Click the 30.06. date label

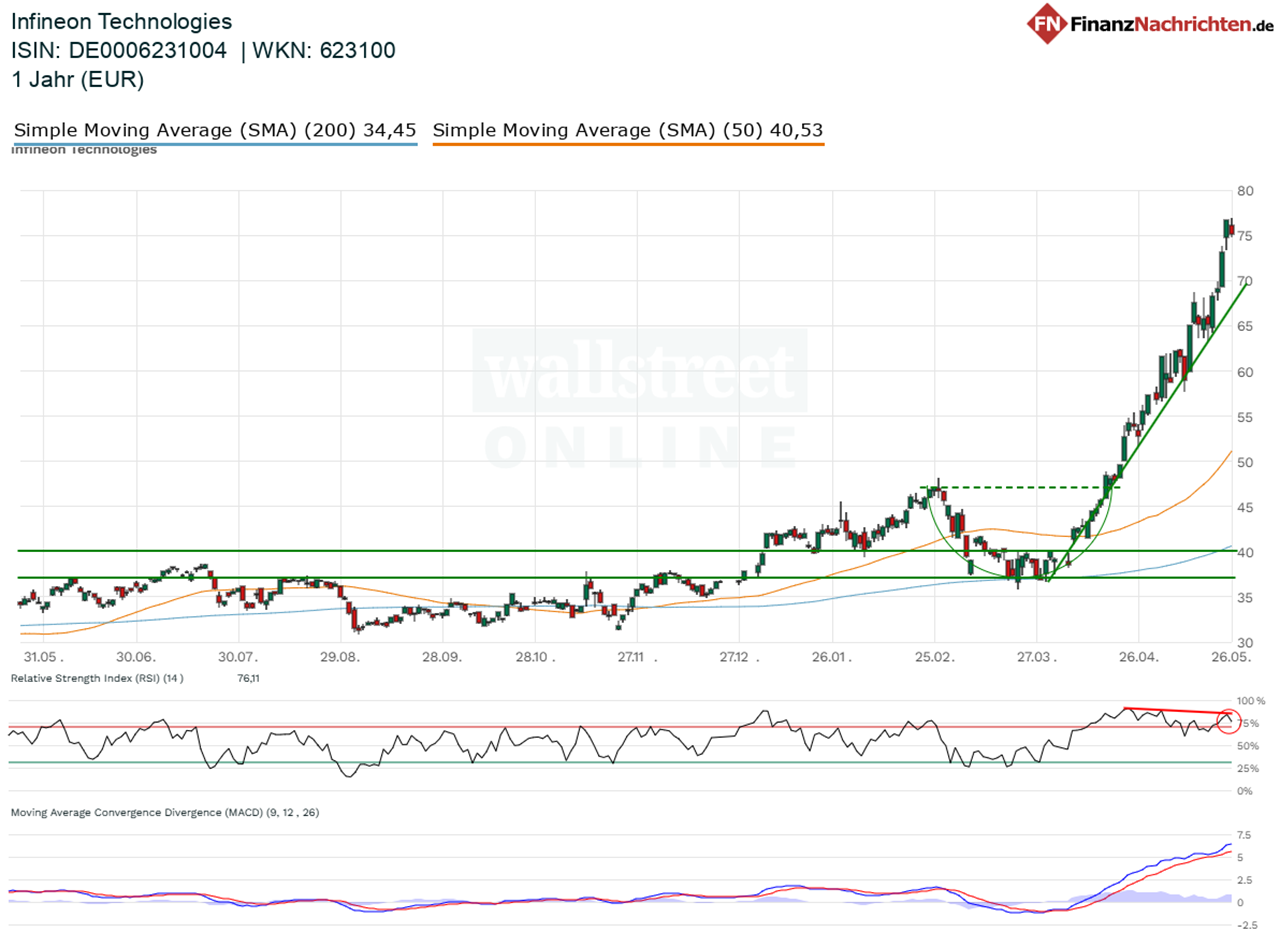(136, 658)
